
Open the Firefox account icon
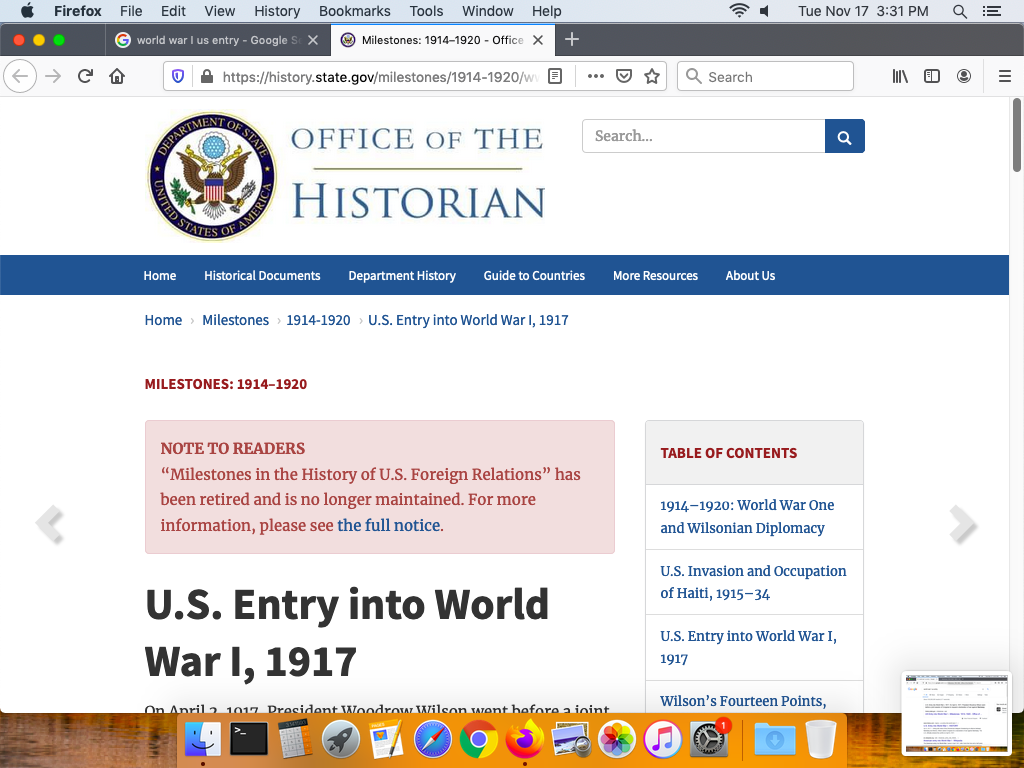[x=964, y=77]
